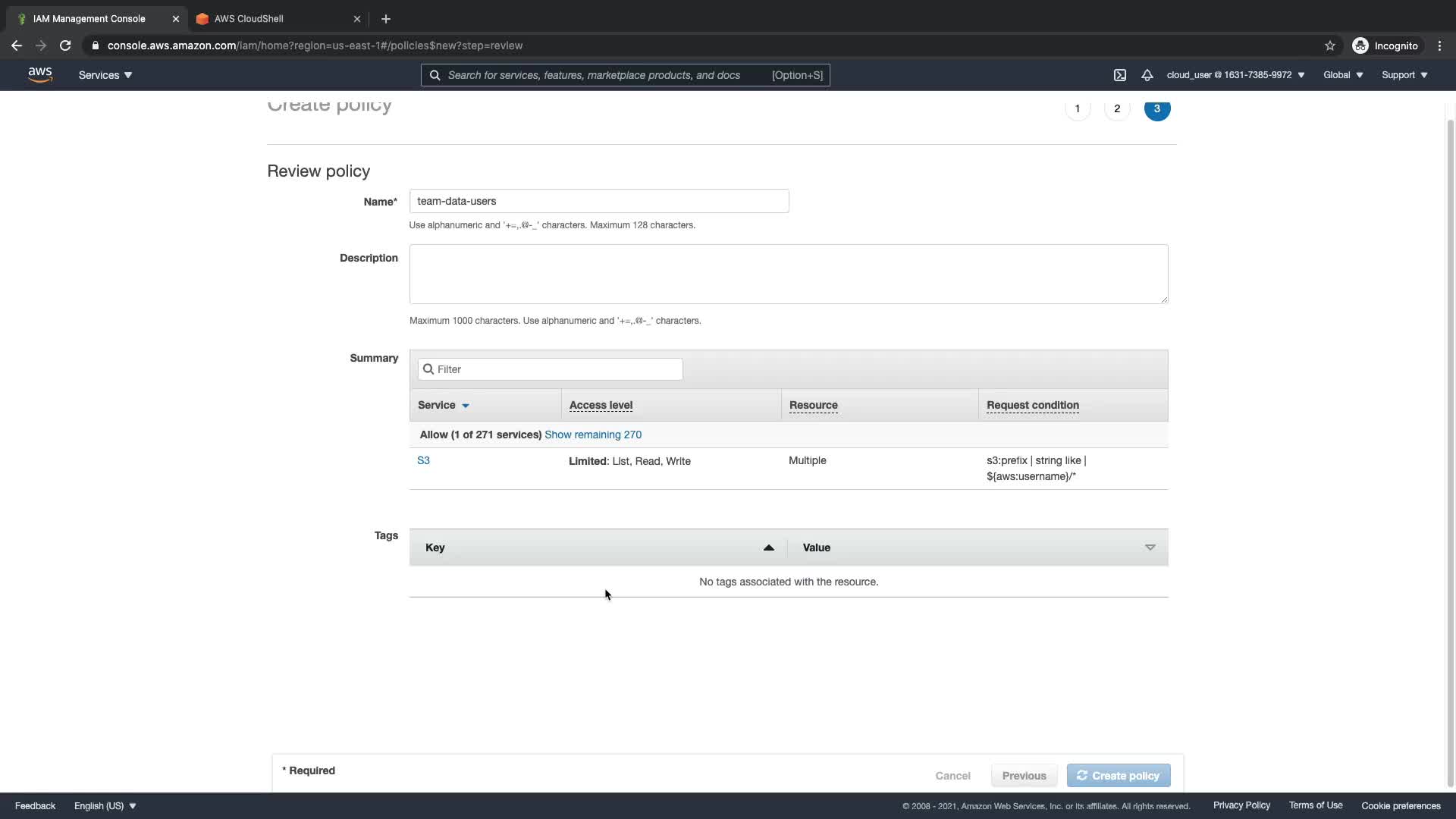This screenshot has width=1456, height=819.
Task: Open the Global region dropdown
Action: coord(1343,75)
